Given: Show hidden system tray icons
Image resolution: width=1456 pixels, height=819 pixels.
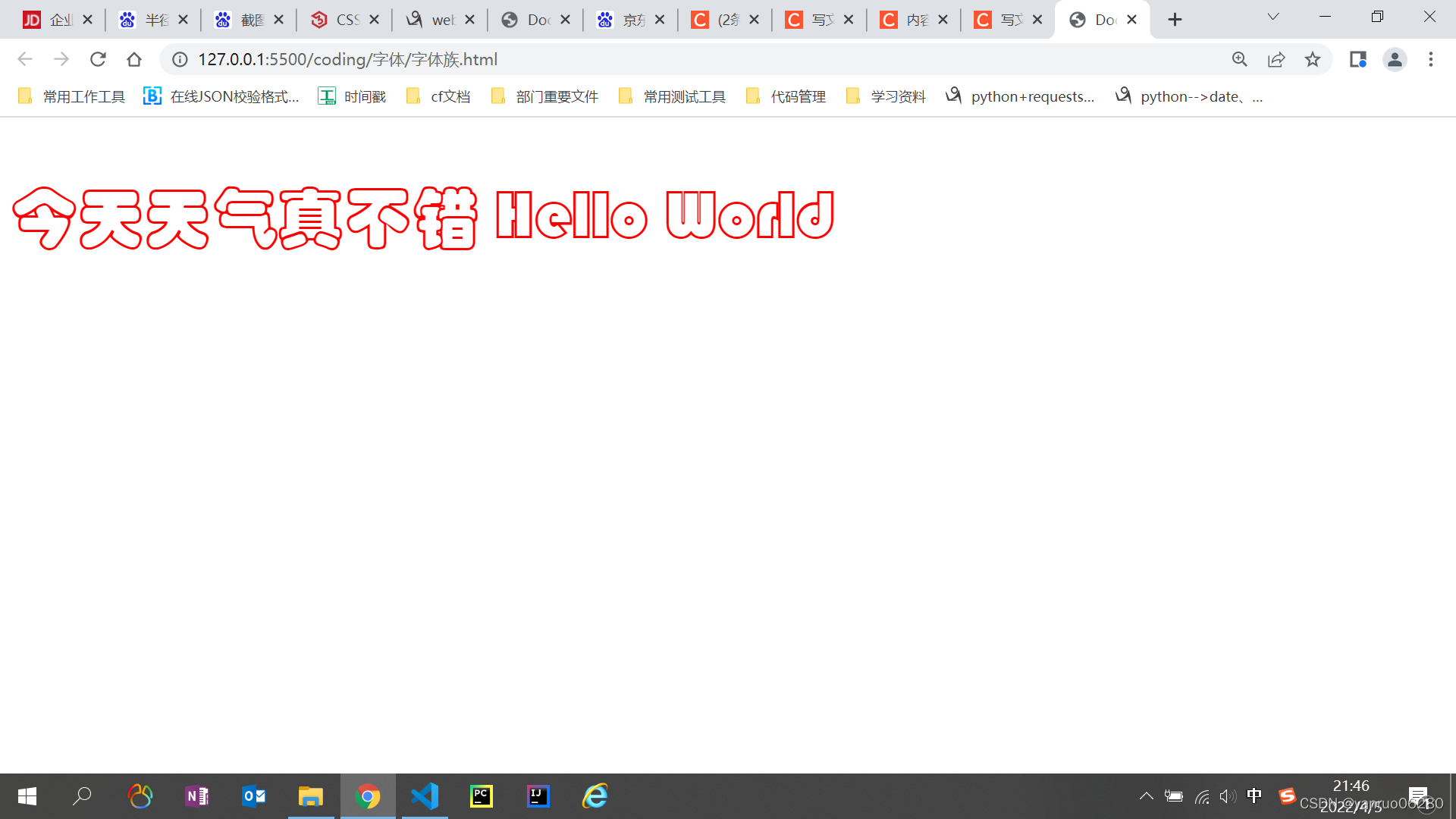Looking at the screenshot, I should (x=1146, y=796).
